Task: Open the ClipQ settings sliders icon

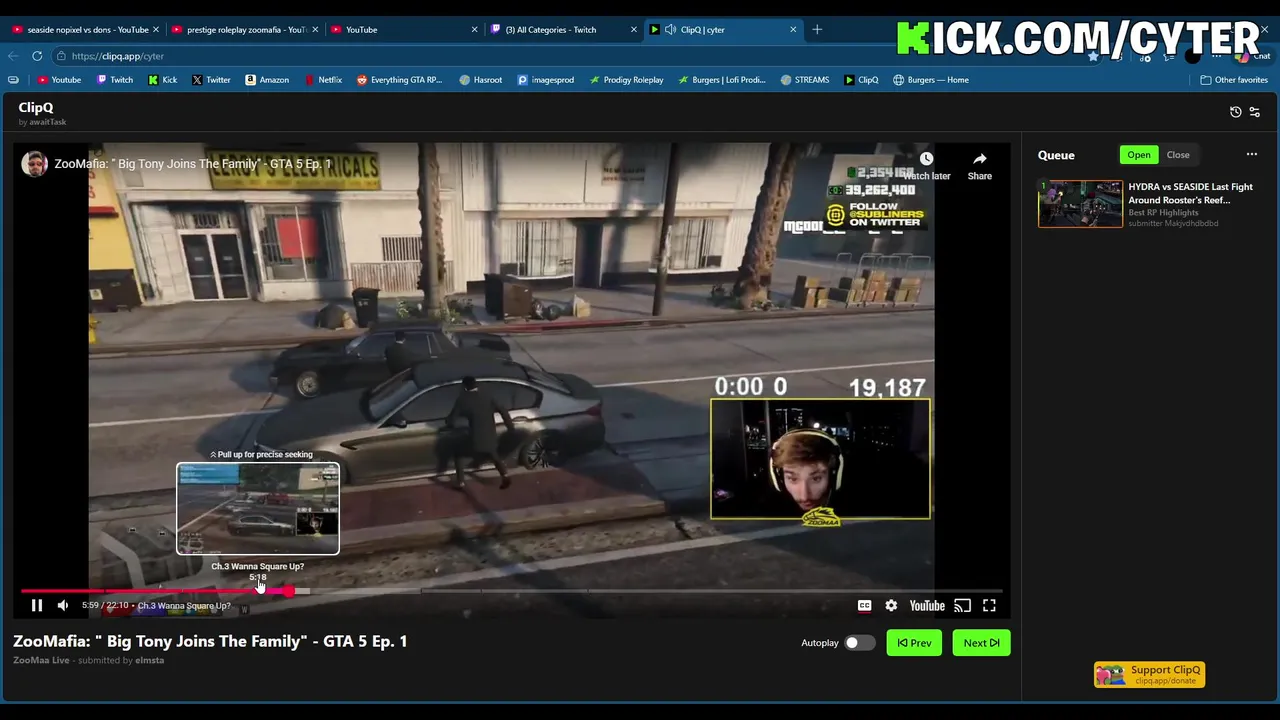Action: [1255, 112]
